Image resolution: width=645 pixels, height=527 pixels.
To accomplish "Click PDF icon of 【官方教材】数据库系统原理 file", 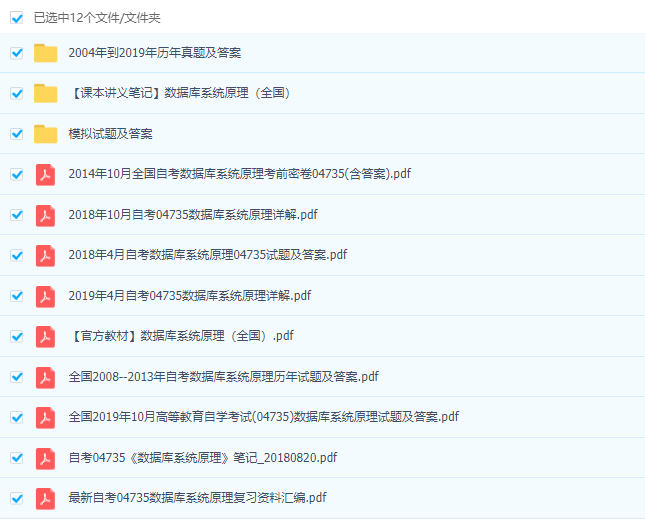I will pos(45,337).
